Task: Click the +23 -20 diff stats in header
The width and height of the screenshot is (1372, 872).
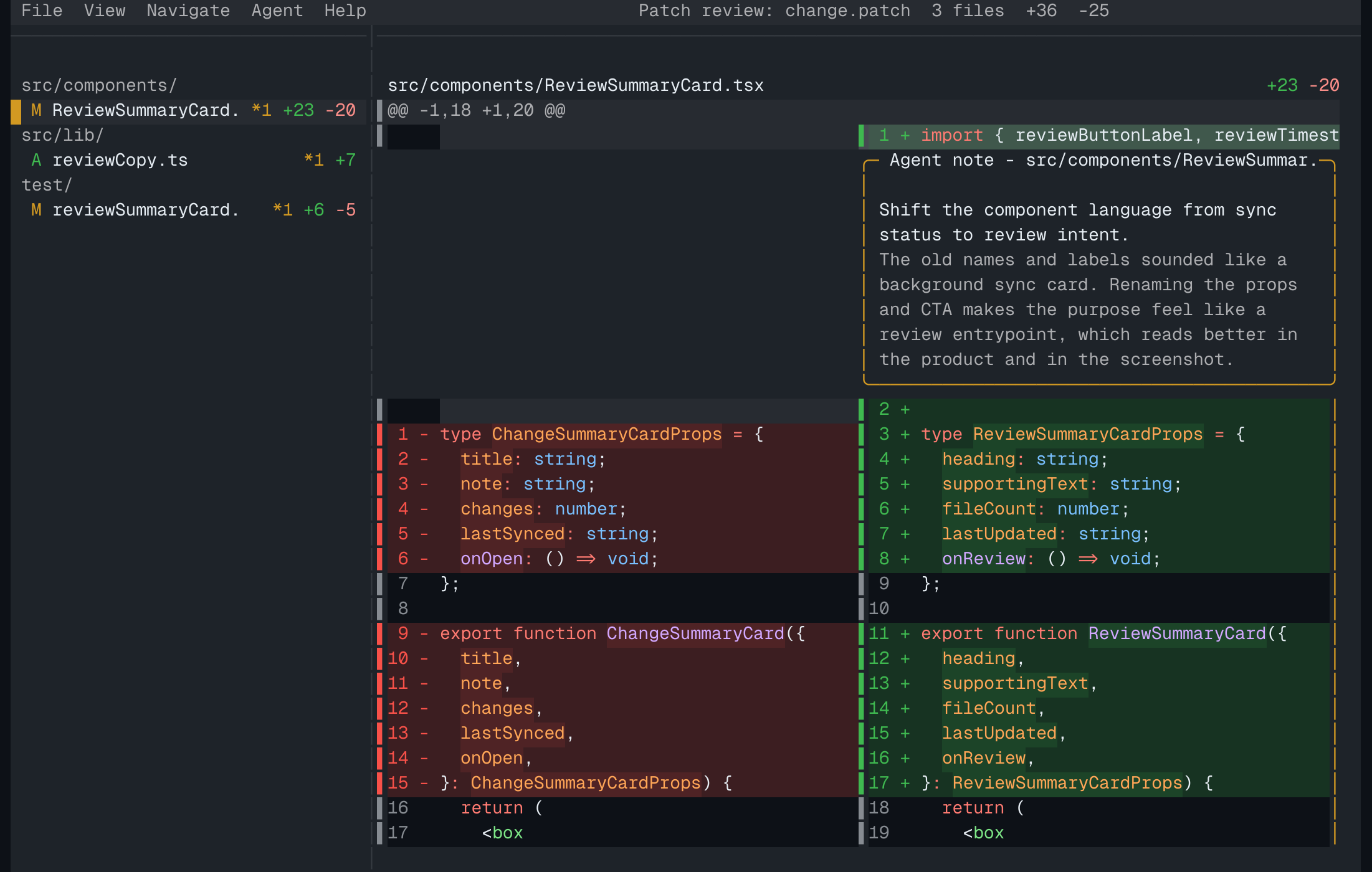Action: pos(1303,85)
